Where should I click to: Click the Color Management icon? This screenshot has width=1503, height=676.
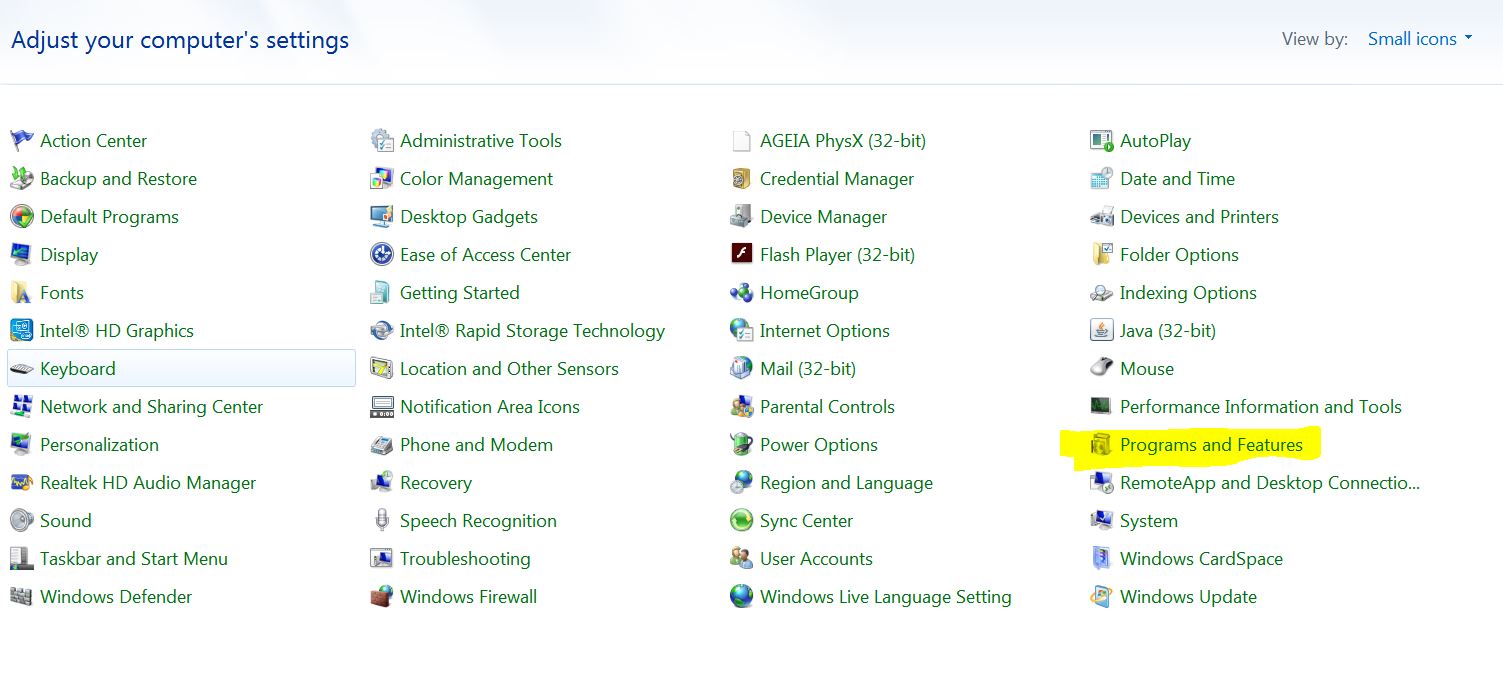point(381,179)
